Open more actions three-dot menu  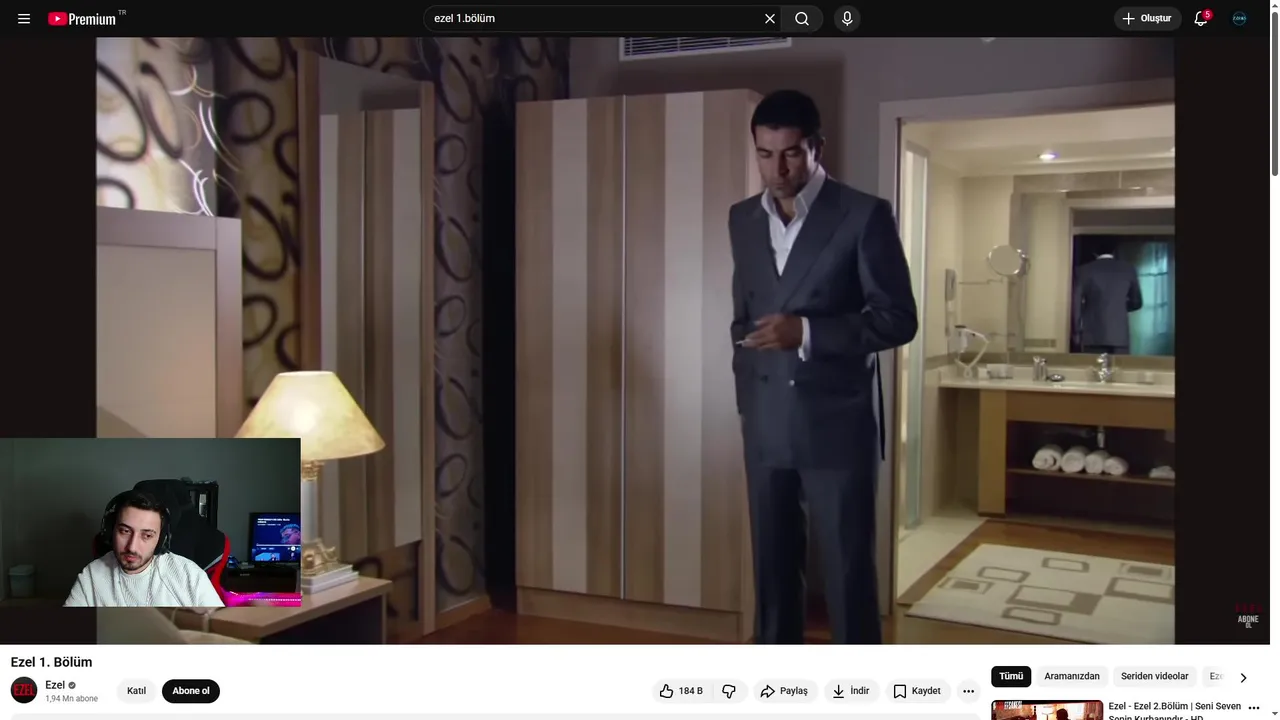pyautogui.click(x=968, y=691)
